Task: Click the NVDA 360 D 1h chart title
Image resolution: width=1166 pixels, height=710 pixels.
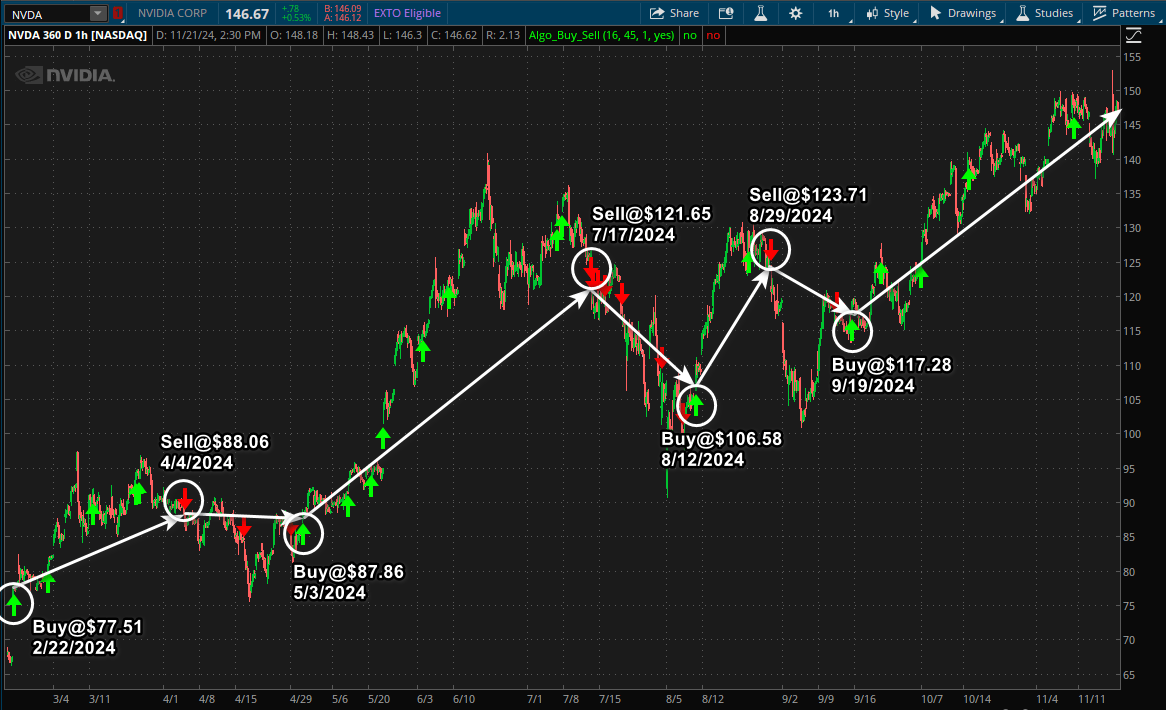Action: tap(78, 35)
